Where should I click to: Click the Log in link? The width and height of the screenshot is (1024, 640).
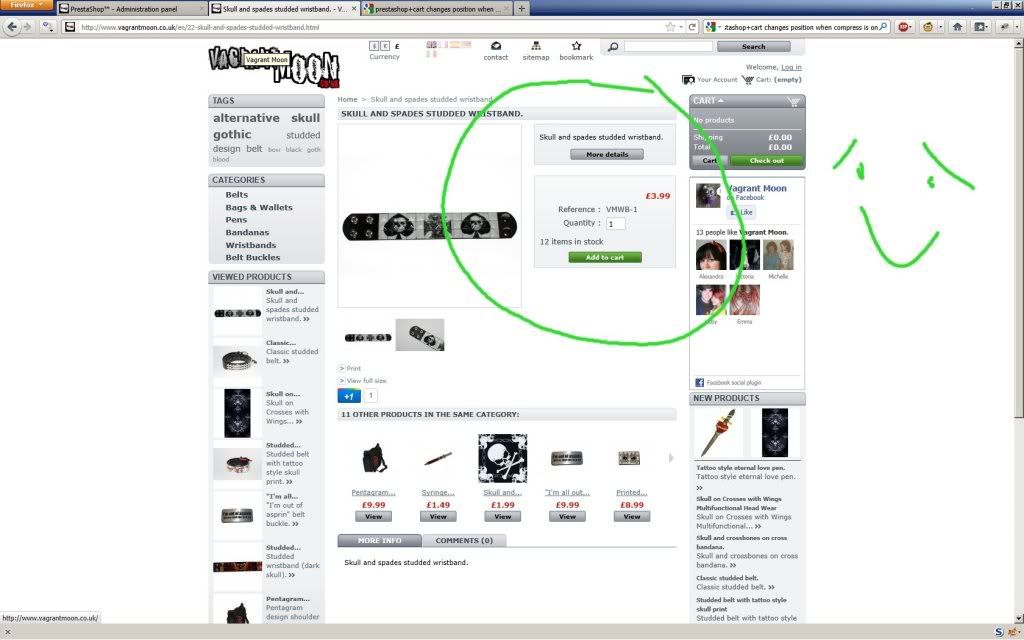[791, 67]
